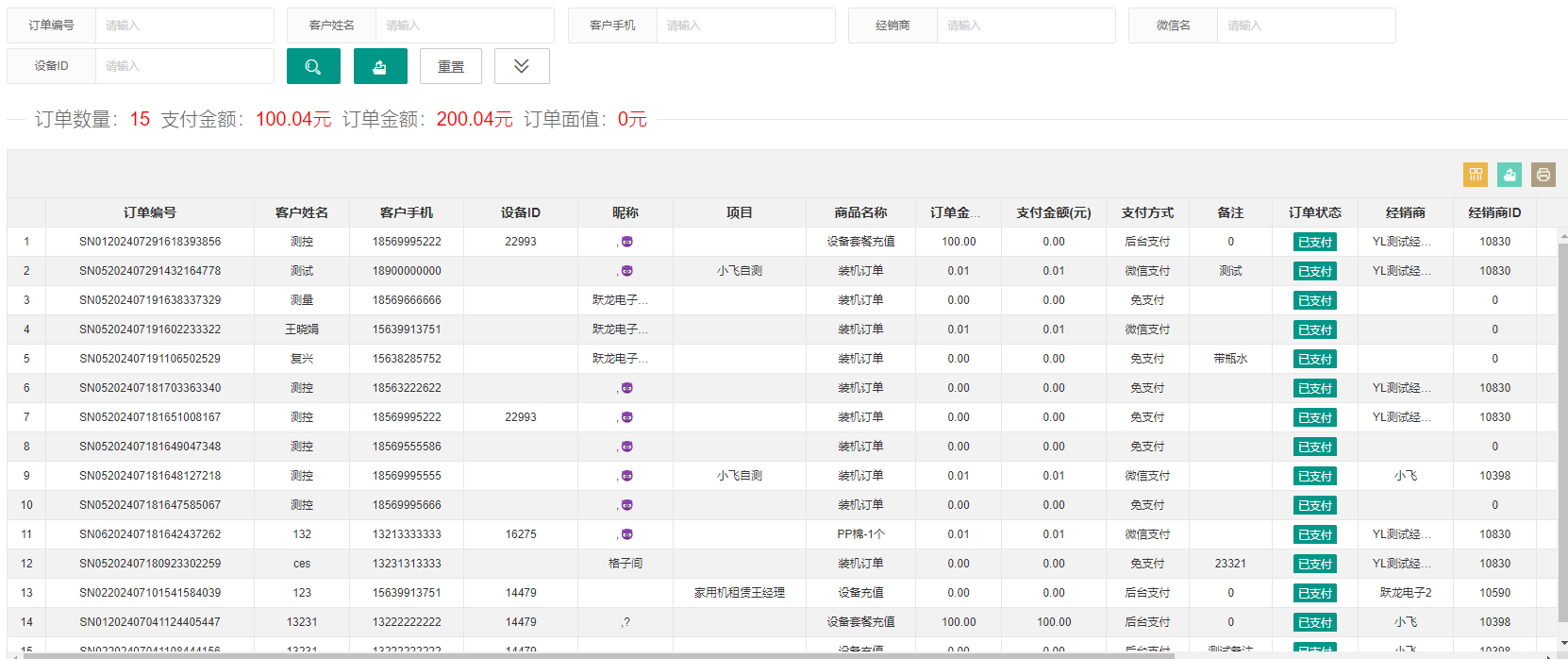This screenshot has width=1568, height=659.
Task: Click the 已支付 badge in row 13
Action: point(1315,594)
